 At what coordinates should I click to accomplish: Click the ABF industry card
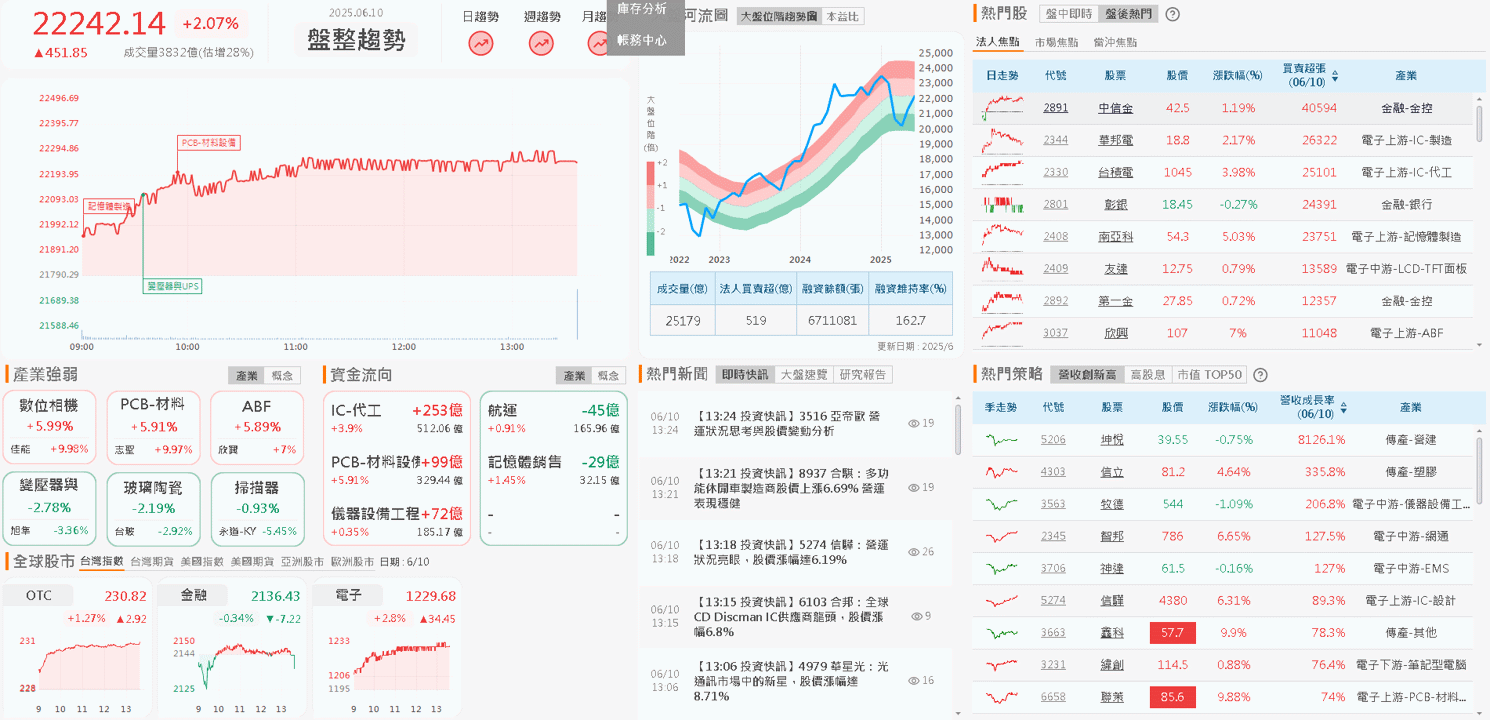point(256,426)
